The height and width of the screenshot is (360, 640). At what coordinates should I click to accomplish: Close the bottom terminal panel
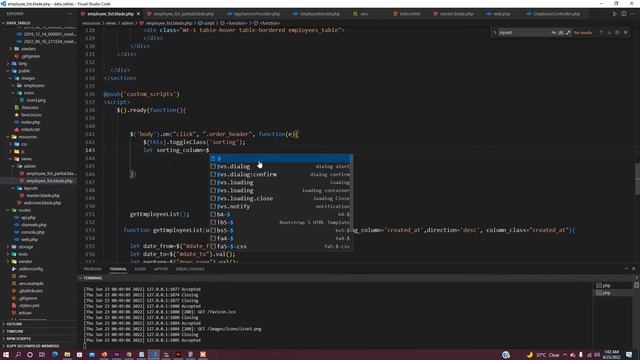633,269
